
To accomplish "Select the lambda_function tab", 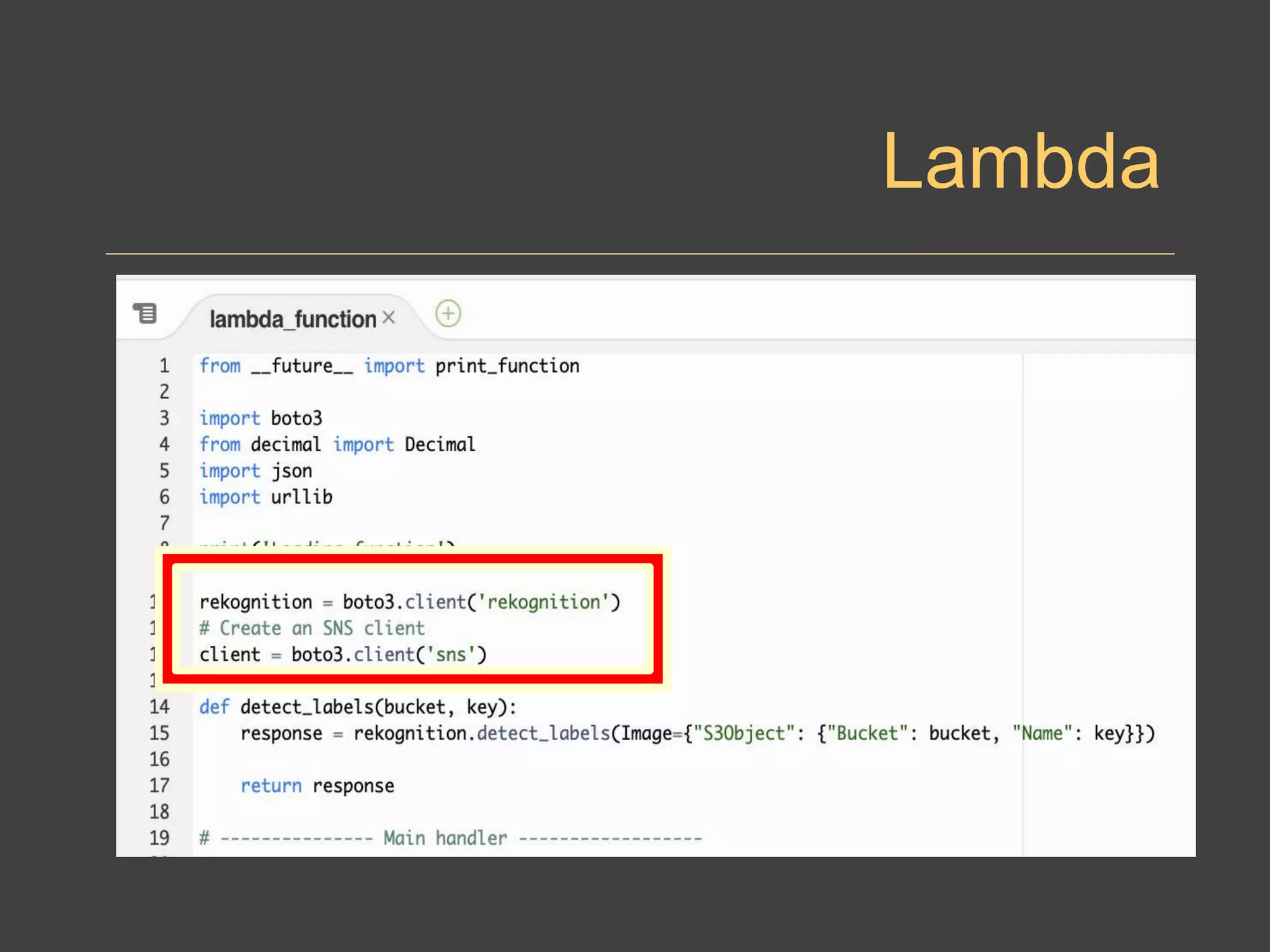I will coord(293,319).
